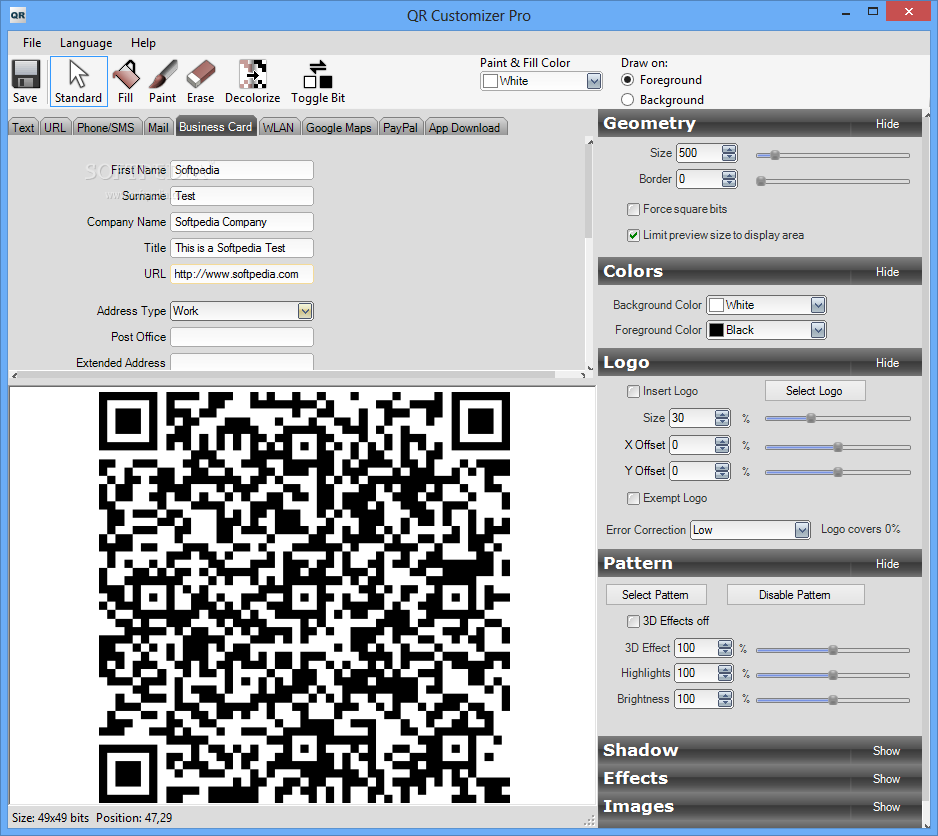Select the Erase tool
This screenshot has width=938, height=836.
coord(200,81)
